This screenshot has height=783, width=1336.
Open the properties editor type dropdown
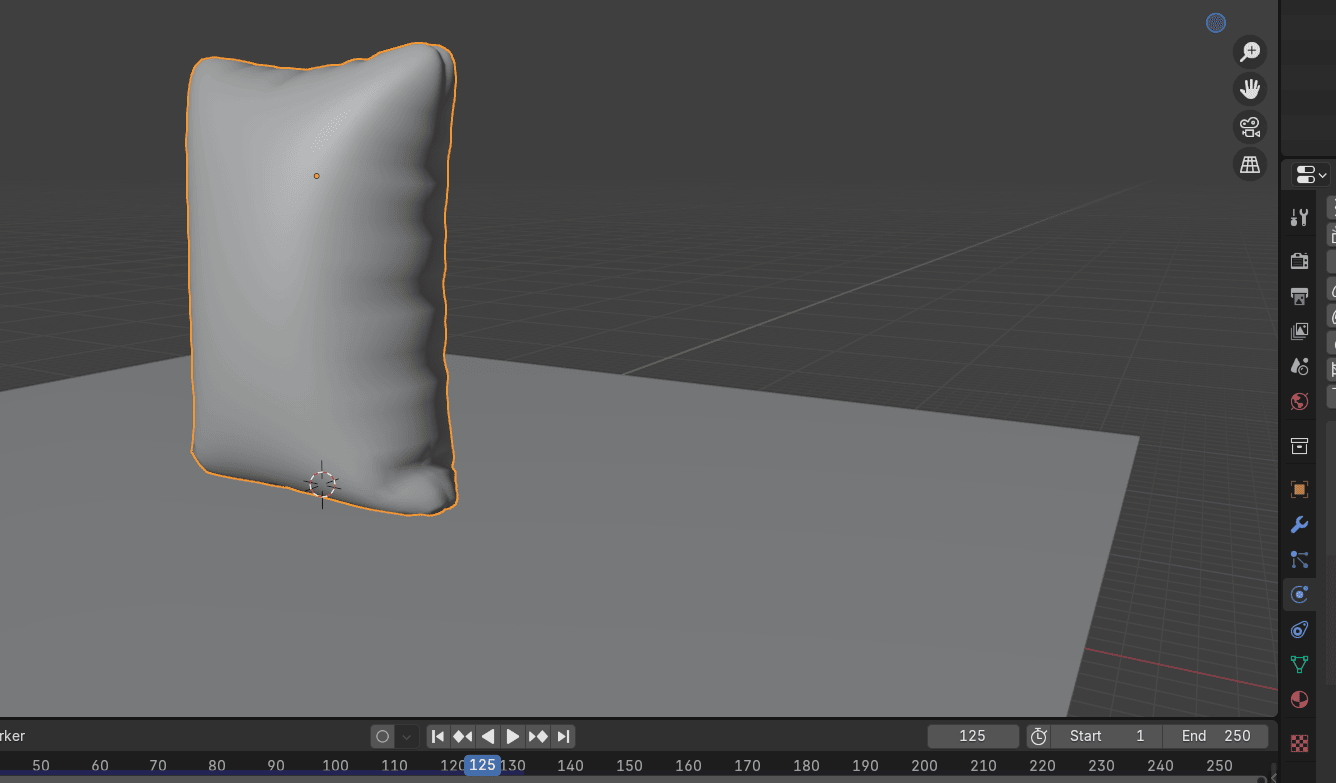click(1310, 175)
